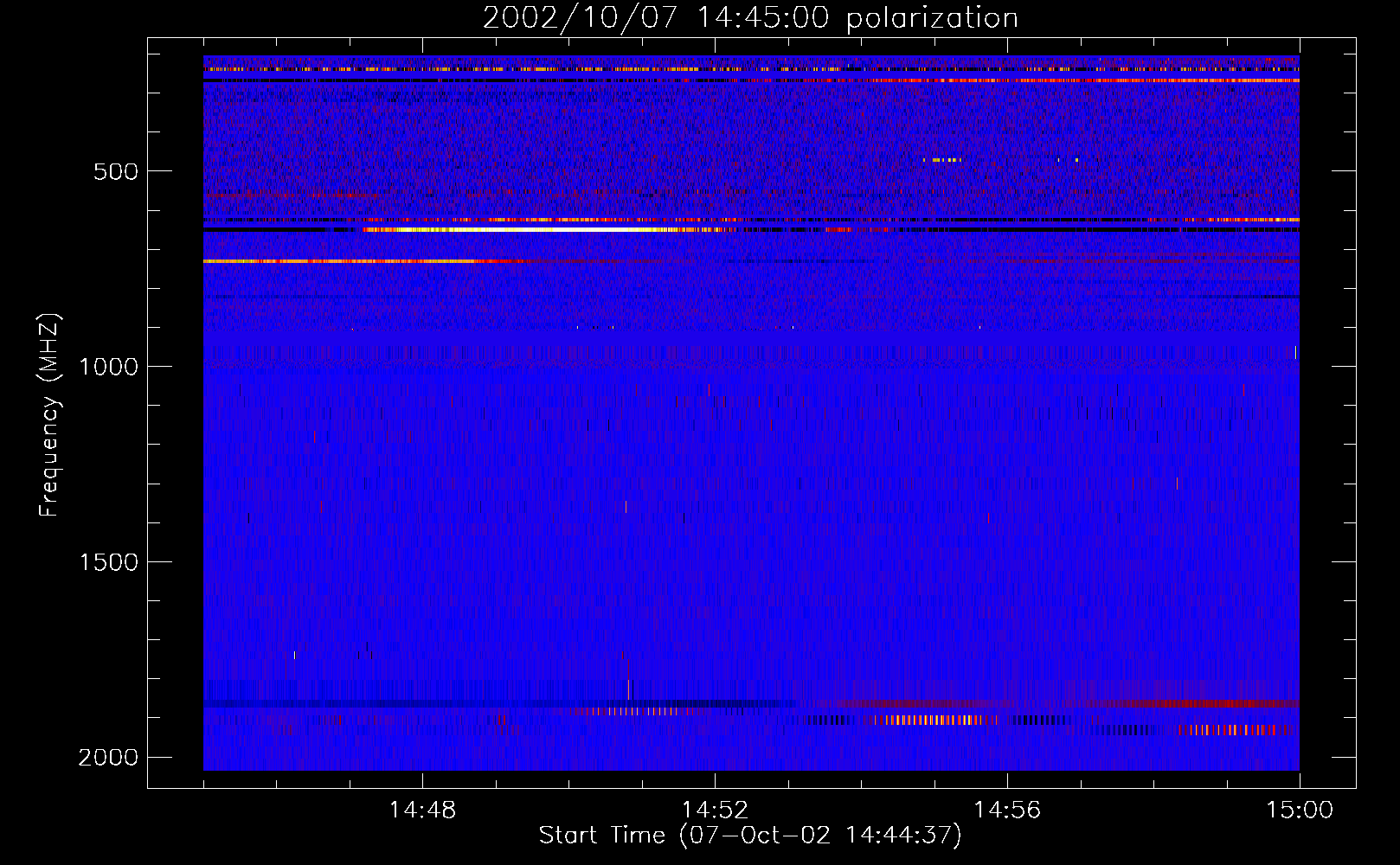This screenshot has width=1400, height=865.
Task: Click the 14:52 time tick label
Action: 715,811
